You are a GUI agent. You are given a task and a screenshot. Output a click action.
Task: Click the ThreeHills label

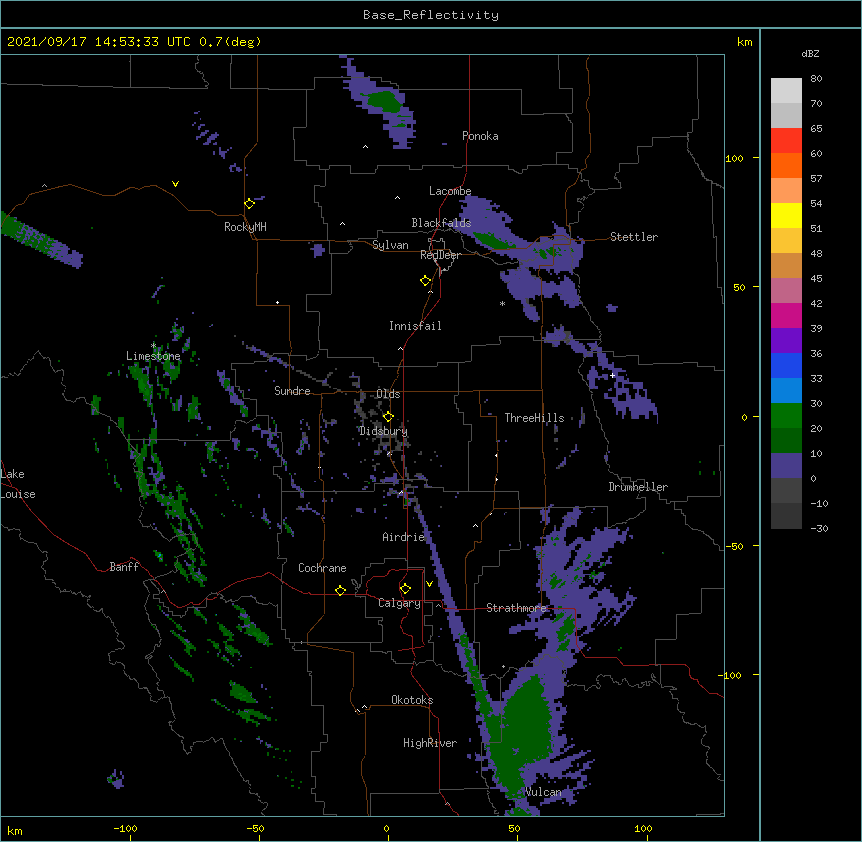click(534, 418)
